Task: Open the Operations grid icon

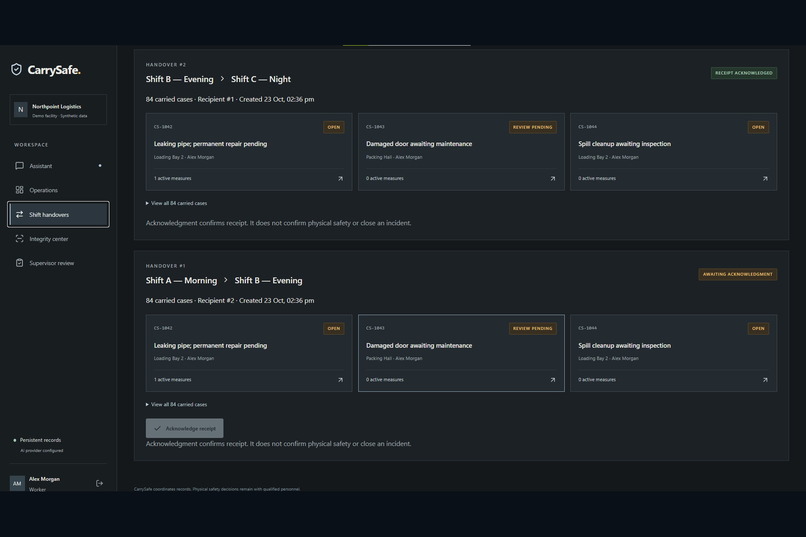Action: [20, 190]
